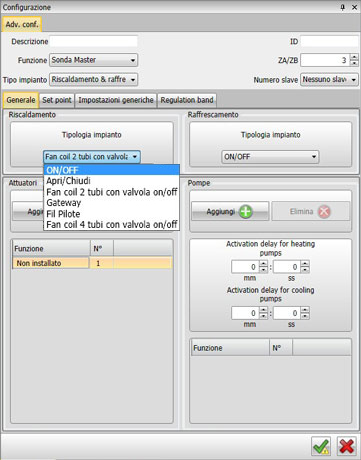Open the Funzione Sonda Master dropdown
This screenshot has height=460, width=361.
94,60
